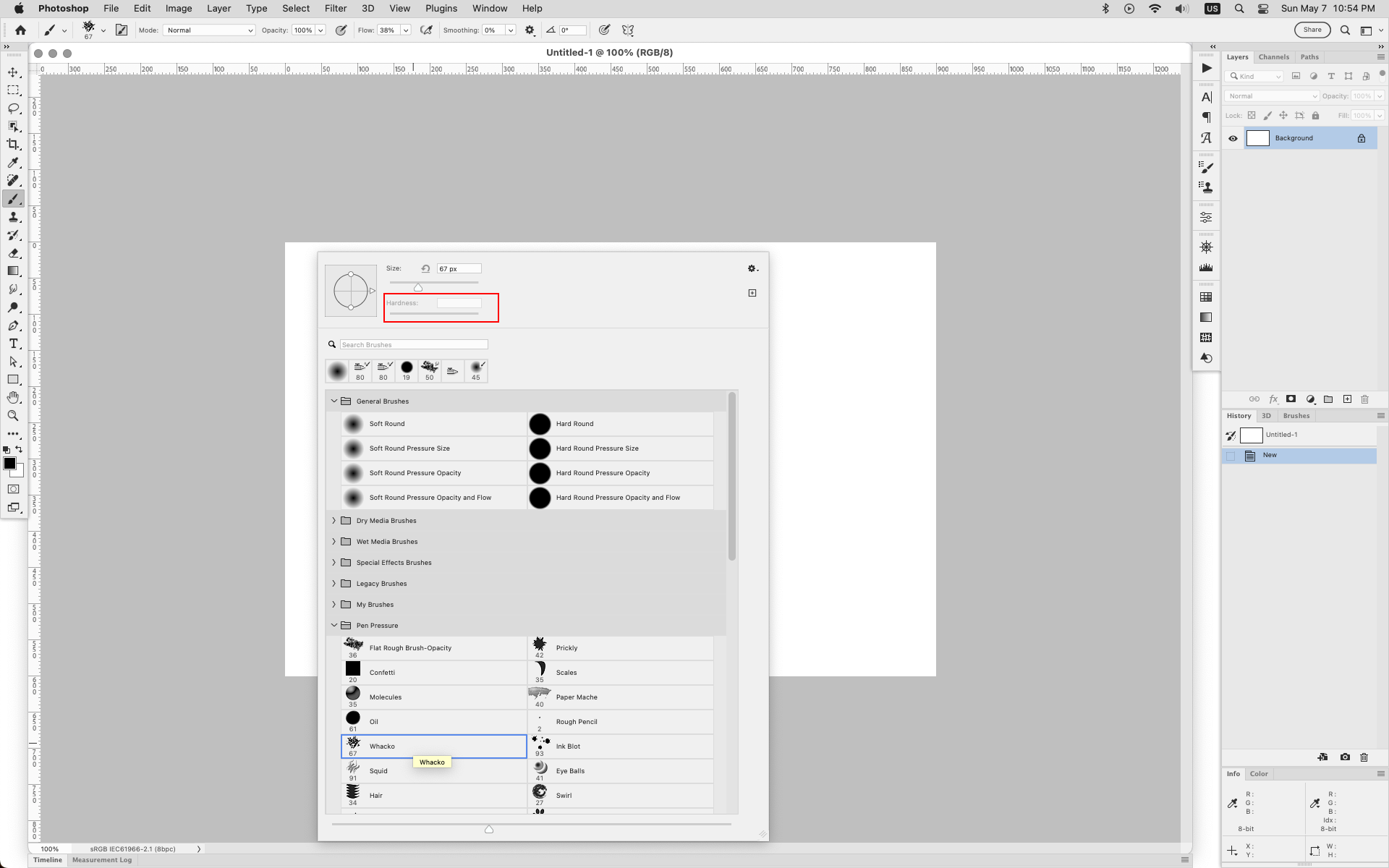Switch to the Channels tab
Viewport: 1389px width, 868px height.
tap(1273, 56)
